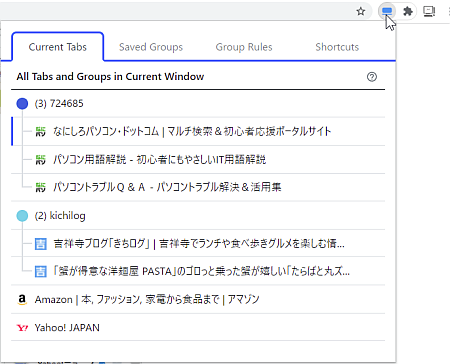Screen dimensions: 450x364
Task: Open the なにしろパソコン・ドットコム tab entry
Action: (198, 131)
